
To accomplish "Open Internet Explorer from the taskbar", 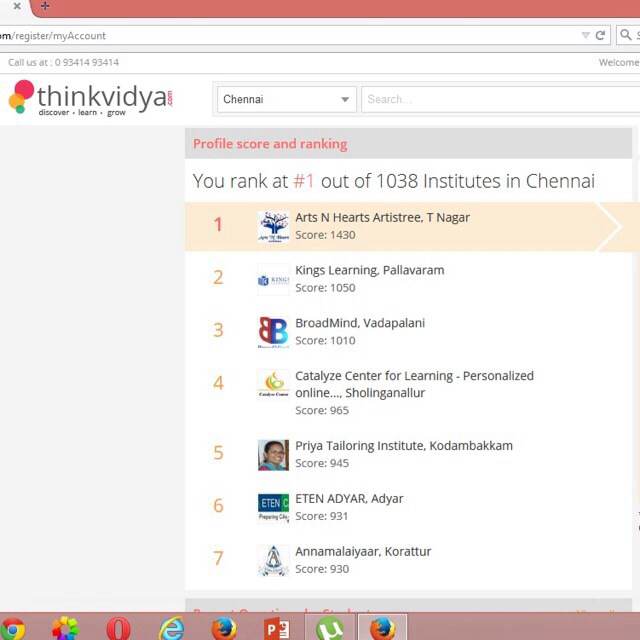I will click(171, 629).
